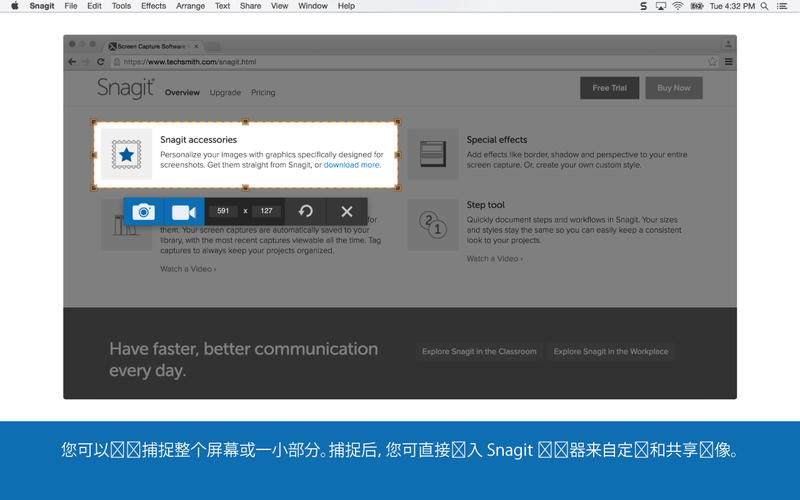Click Explore Snagit in the Workplace

click(x=611, y=352)
